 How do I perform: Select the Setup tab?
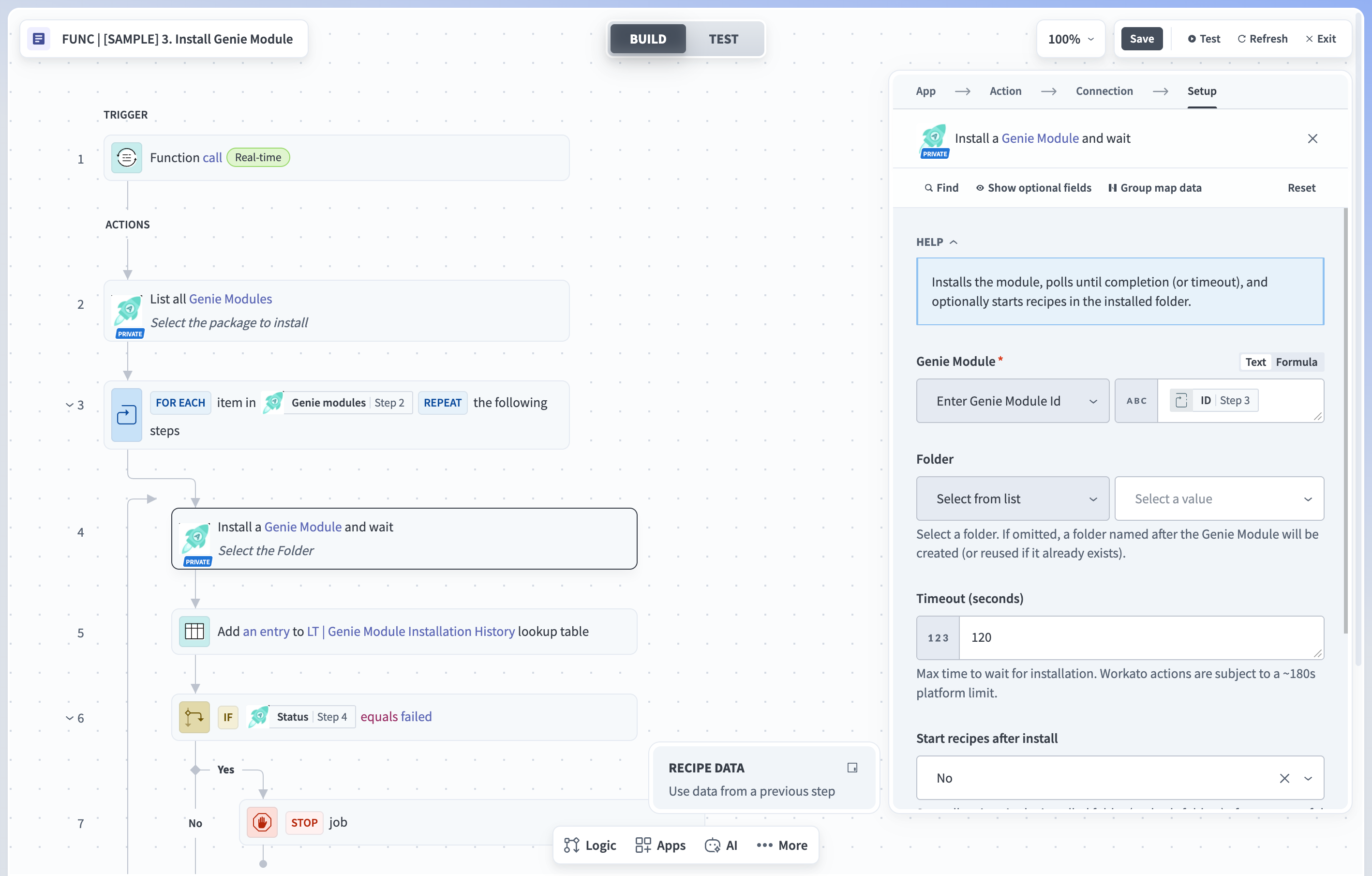pyautogui.click(x=1201, y=91)
